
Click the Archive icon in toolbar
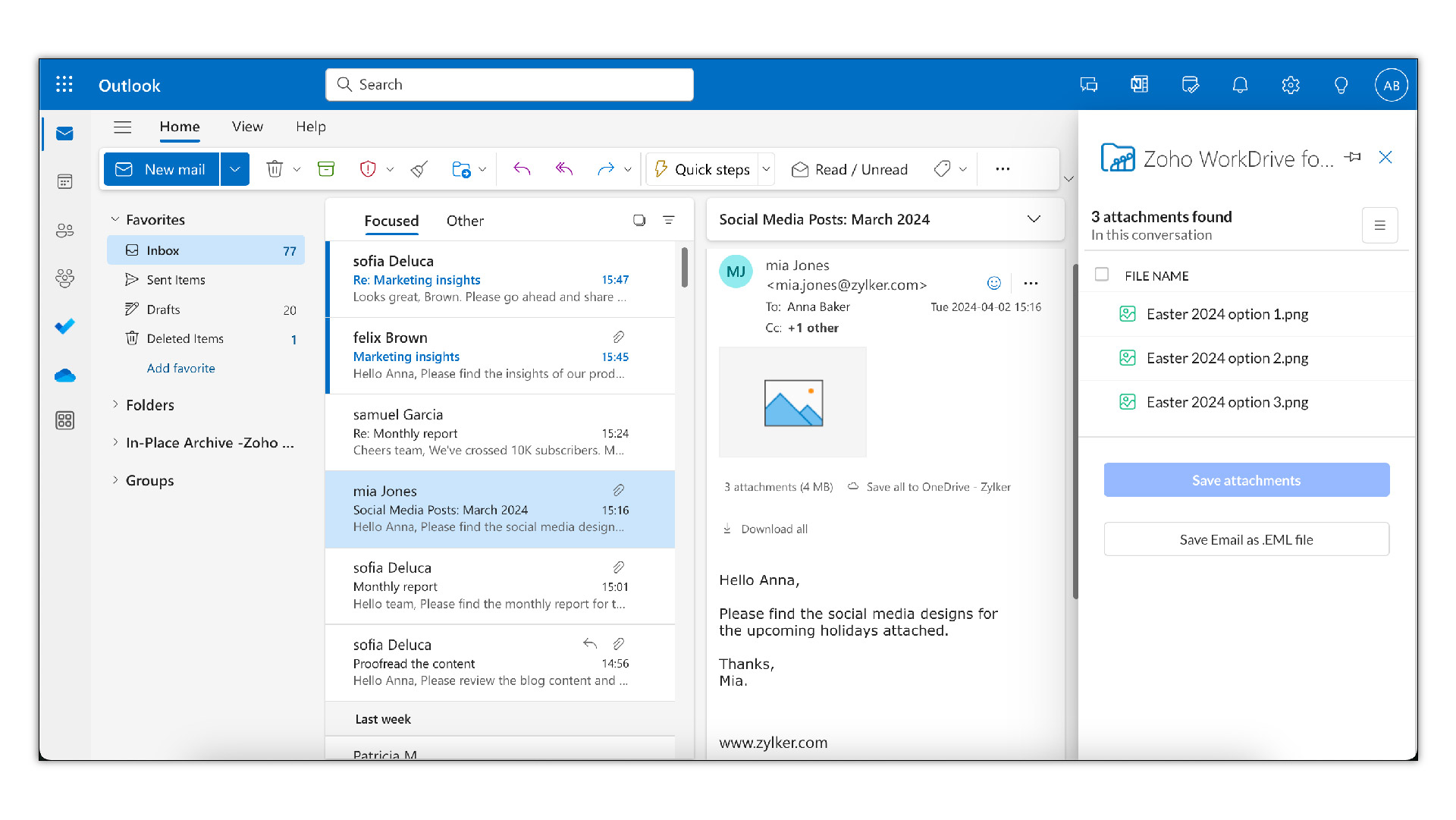[326, 169]
